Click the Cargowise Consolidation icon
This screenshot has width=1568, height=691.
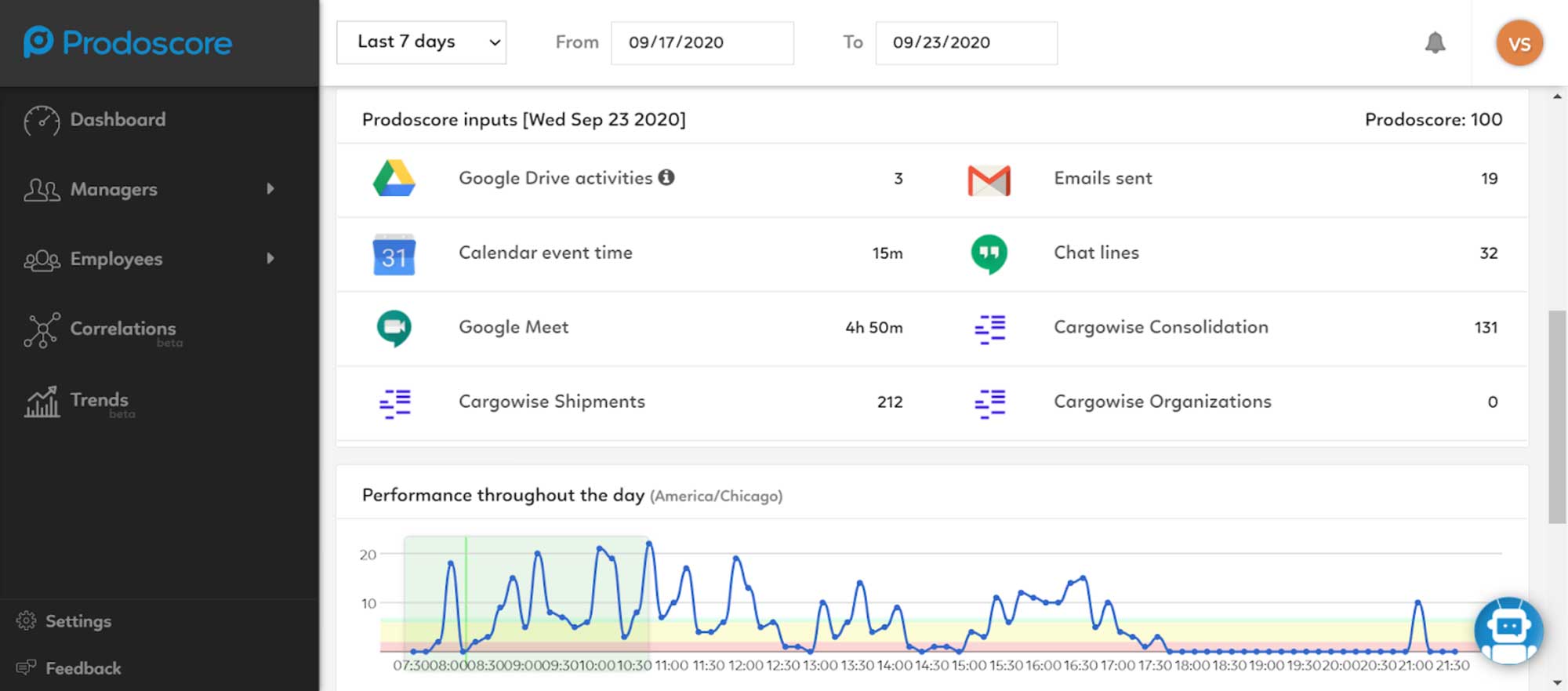(x=989, y=329)
